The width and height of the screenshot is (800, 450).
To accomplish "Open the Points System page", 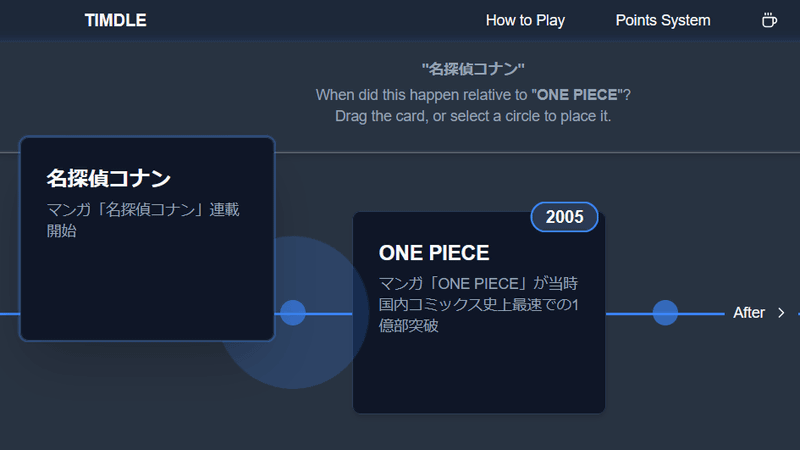I will [x=663, y=20].
